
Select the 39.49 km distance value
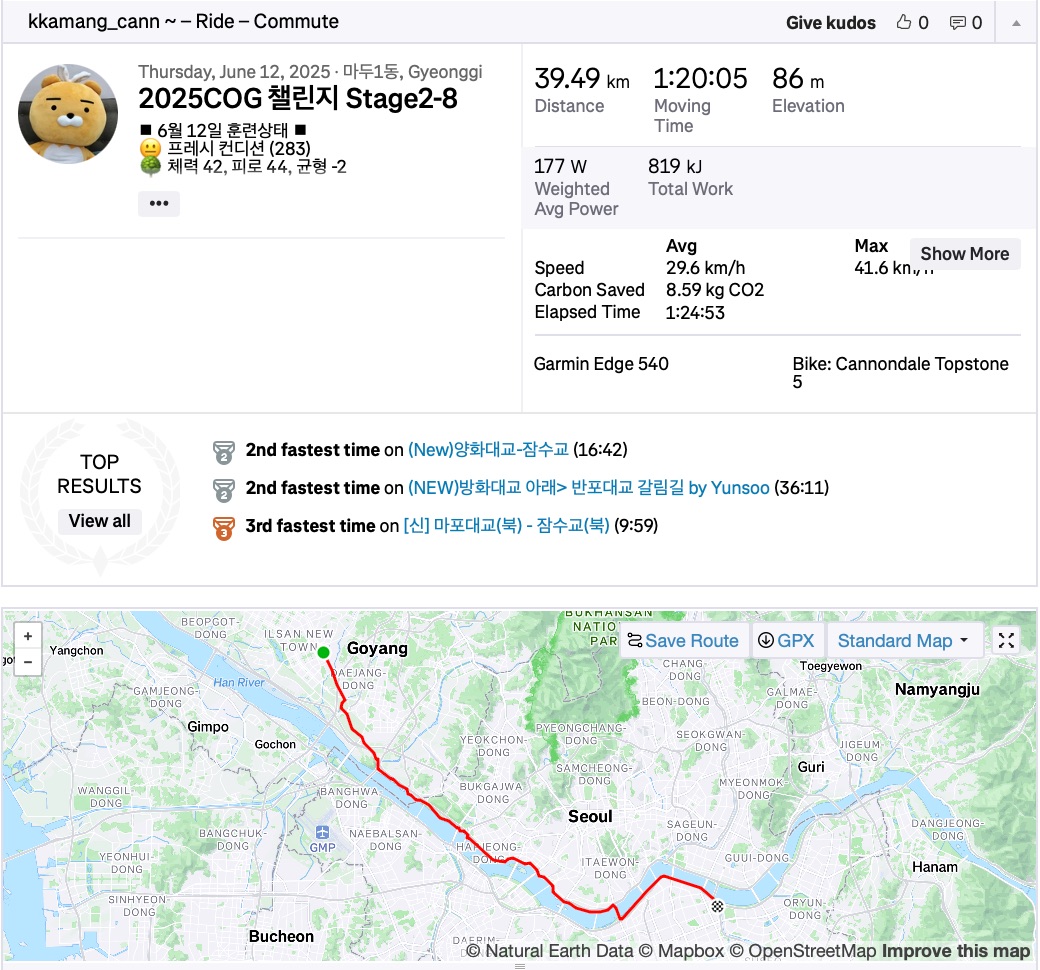click(x=582, y=79)
